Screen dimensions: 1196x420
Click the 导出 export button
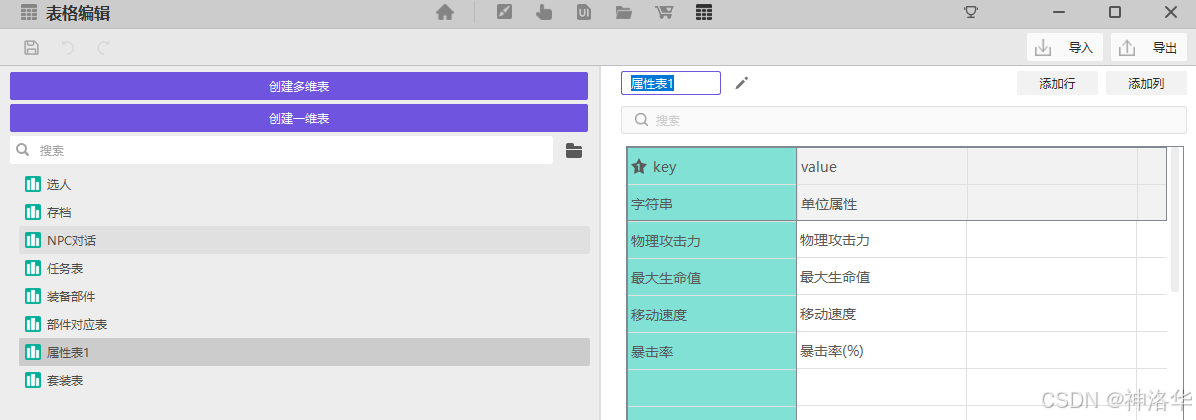1149,48
